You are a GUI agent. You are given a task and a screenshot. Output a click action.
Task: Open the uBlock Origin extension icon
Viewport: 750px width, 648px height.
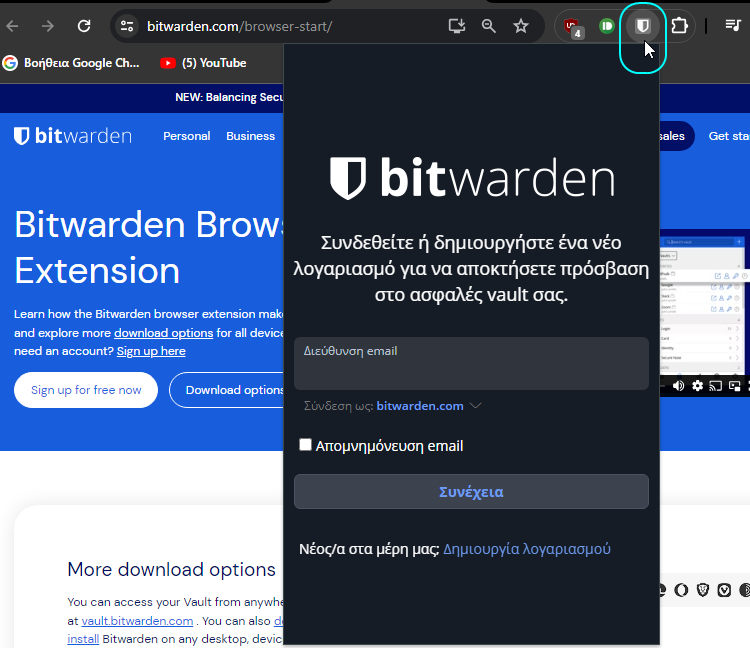[x=572, y=27]
